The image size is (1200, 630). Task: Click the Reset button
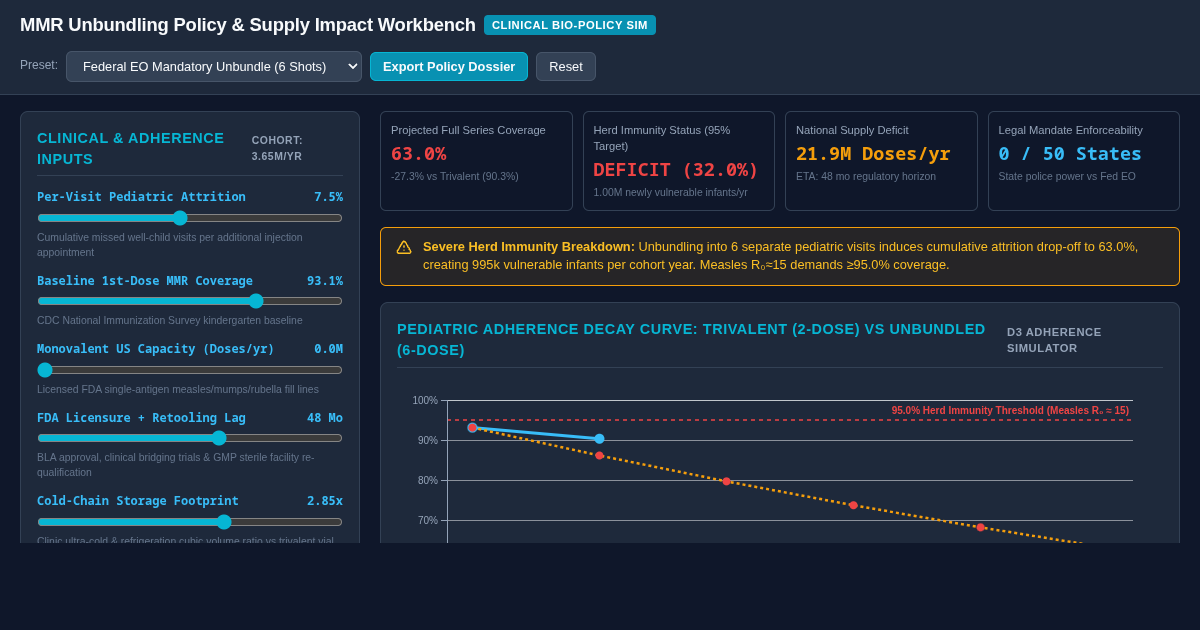[566, 66]
